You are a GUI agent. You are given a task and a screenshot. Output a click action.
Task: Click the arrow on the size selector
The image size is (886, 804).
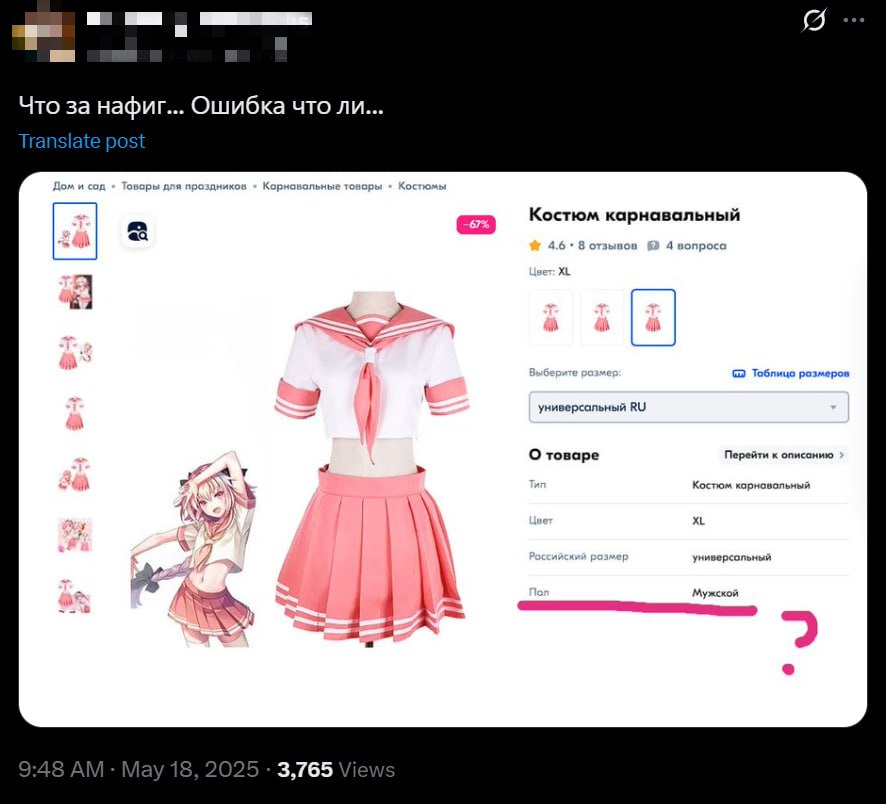pyautogui.click(x=833, y=407)
